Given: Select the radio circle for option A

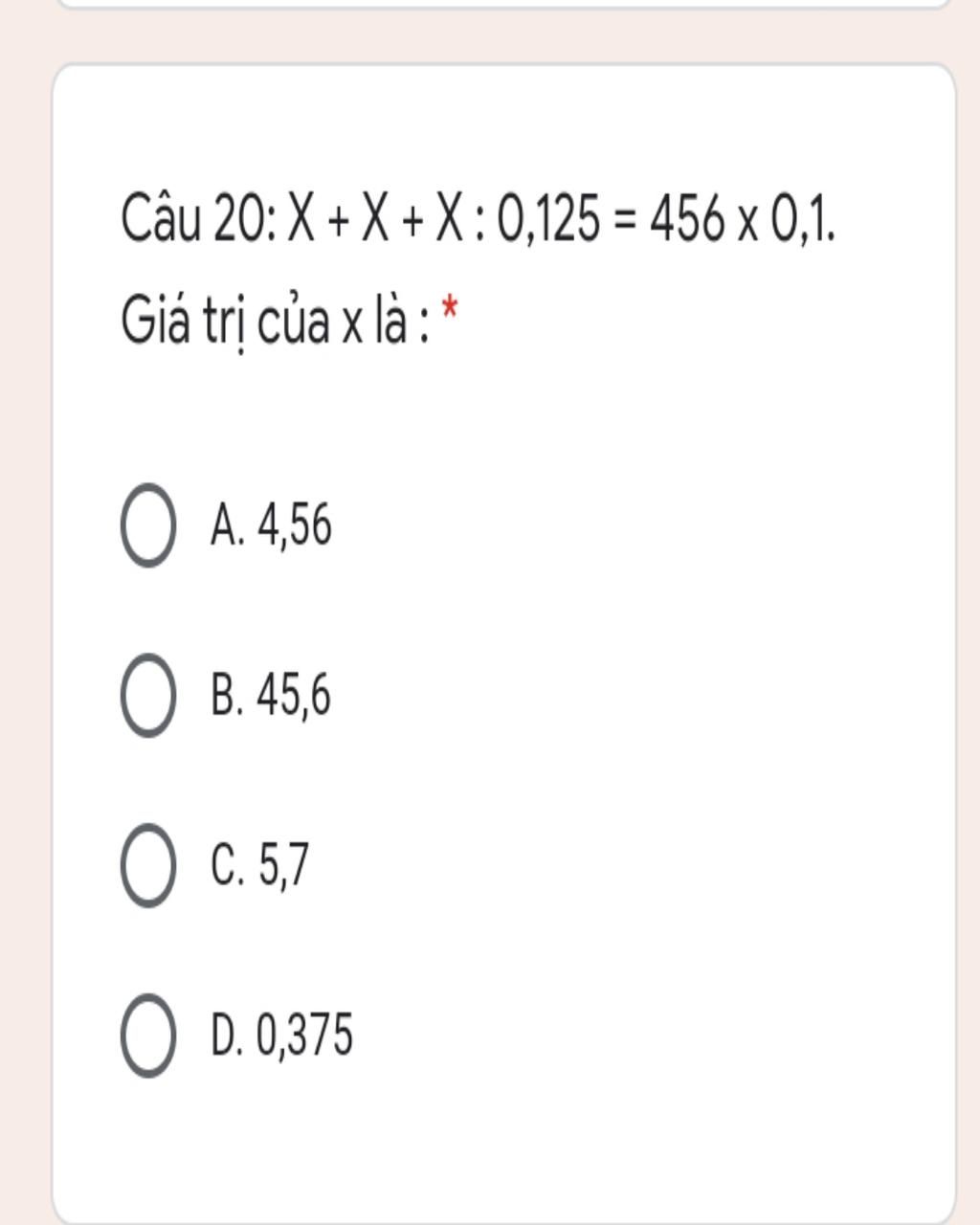Looking at the screenshot, I should 148,525.
